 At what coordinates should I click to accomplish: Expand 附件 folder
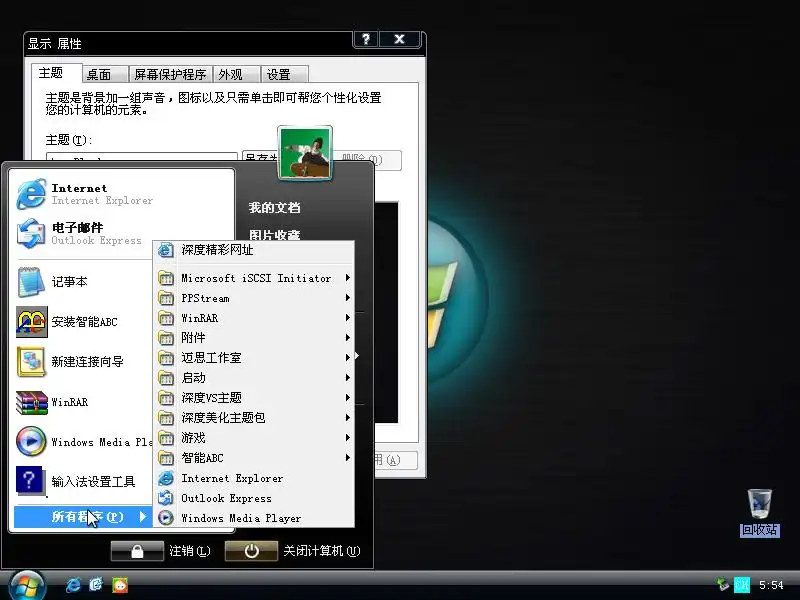(254, 338)
